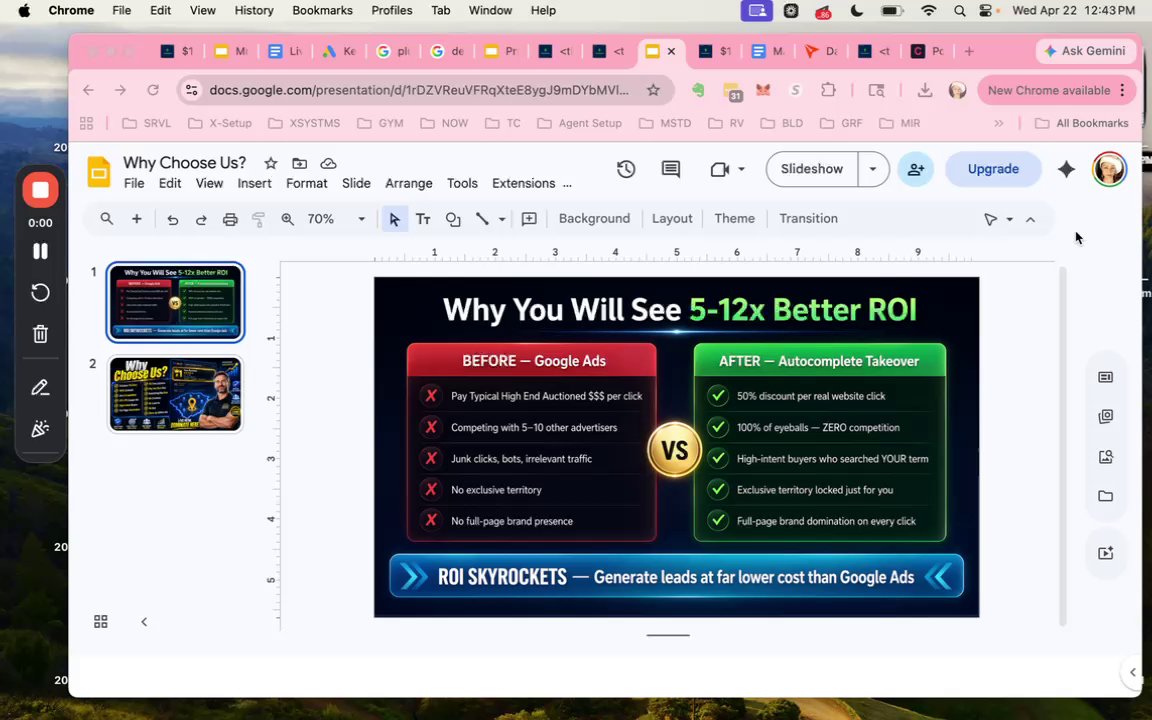The image size is (1152, 720).
Task: Click the Transition button
Action: [x=808, y=219]
